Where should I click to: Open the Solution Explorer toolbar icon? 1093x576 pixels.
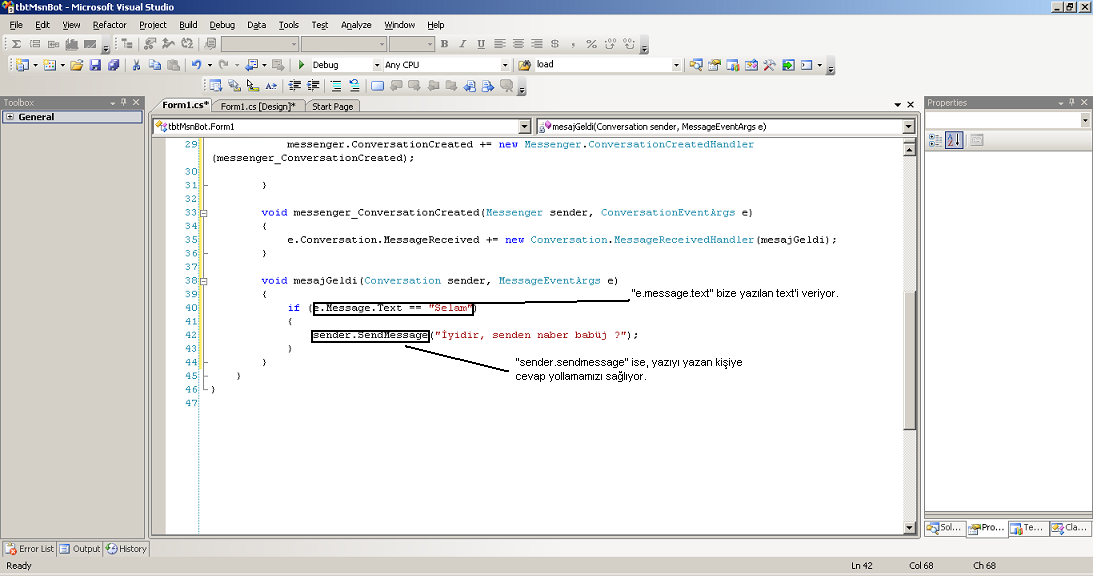[x=696, y=65]
